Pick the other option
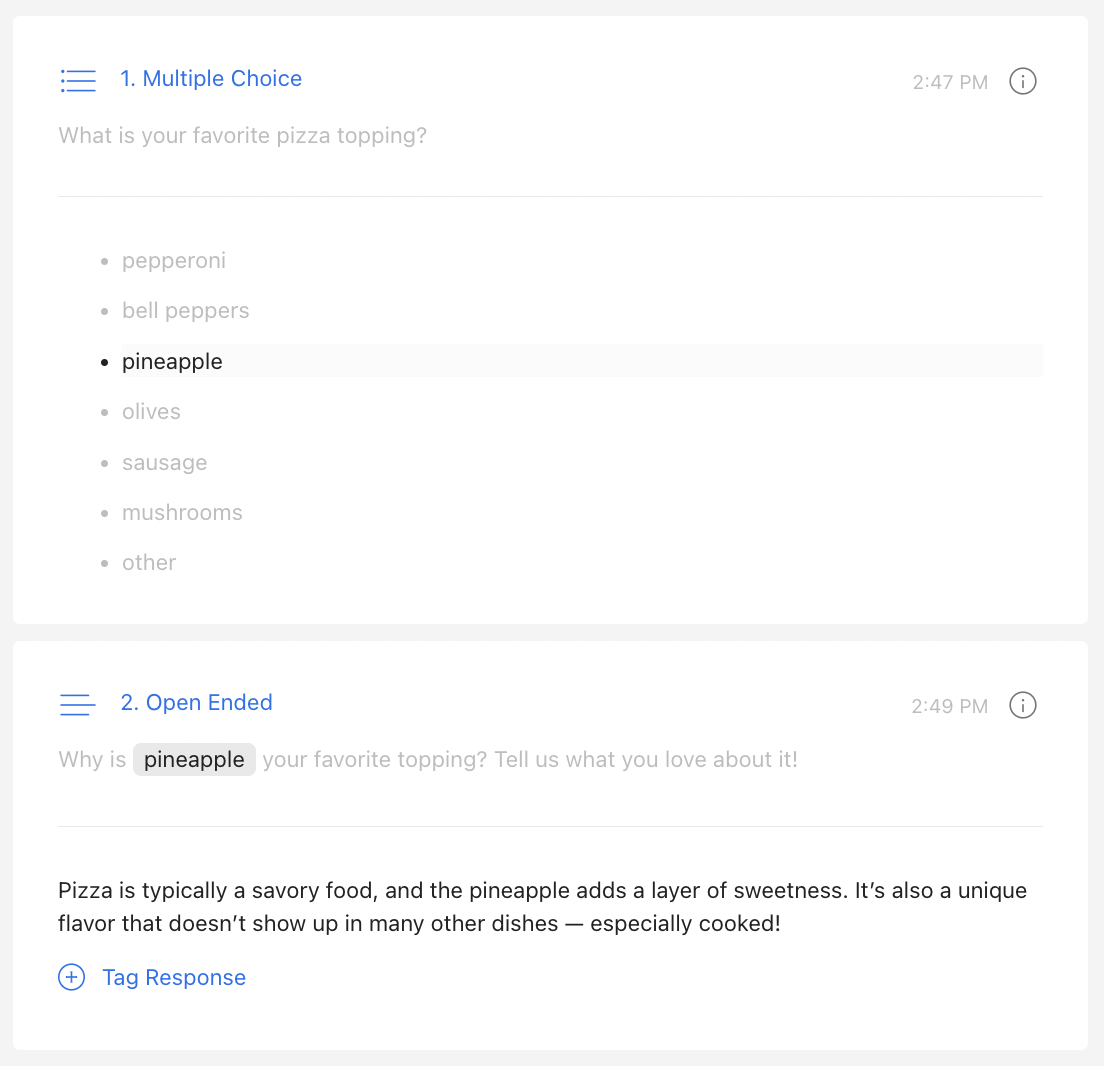Image resolution: width=1104 pixels, height=1066 pixels. click(x=149, y=563)
